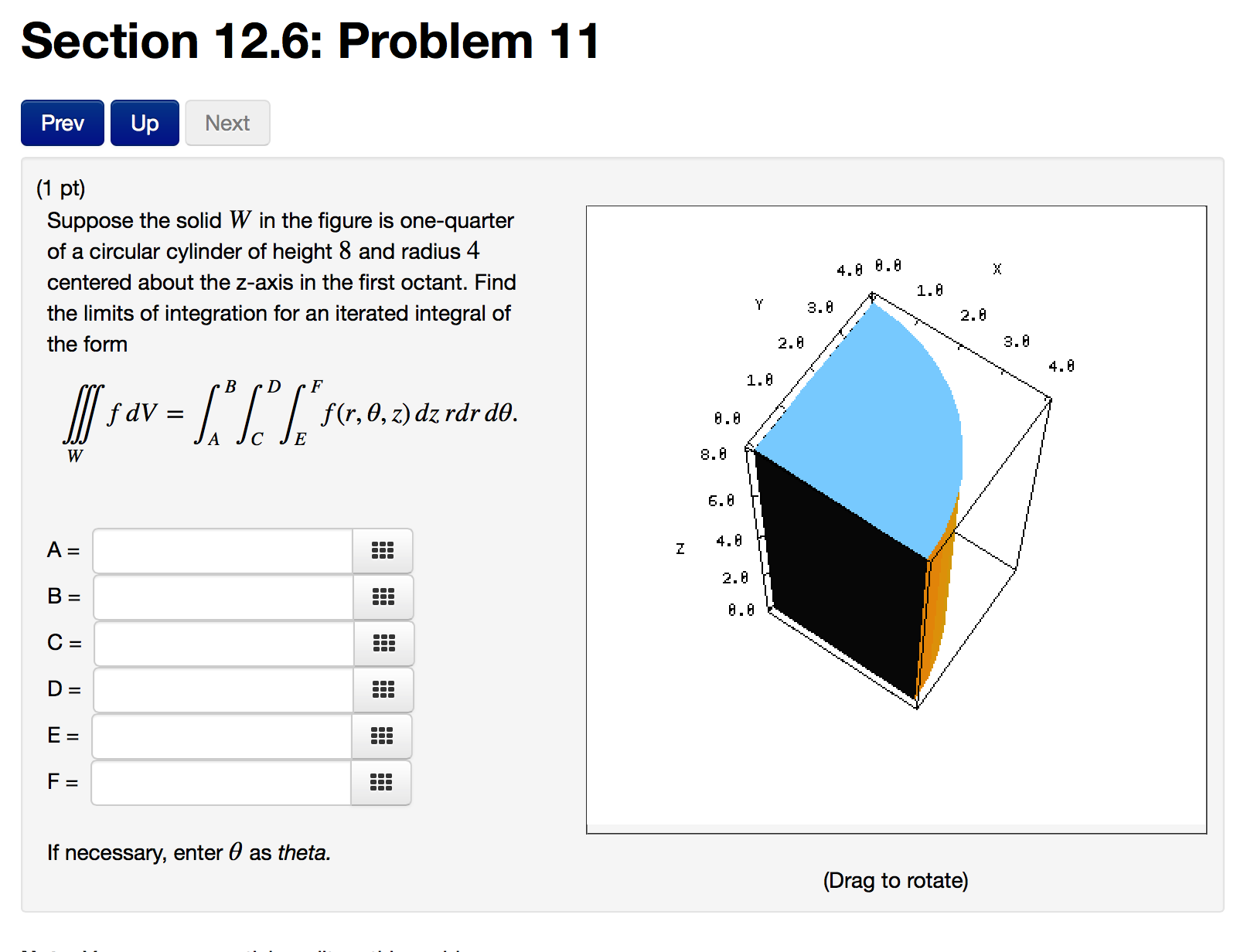Open the symbol palette icon beside field A
The width and height of the screenshot is (1254, 952).
[x=383, y=551]
